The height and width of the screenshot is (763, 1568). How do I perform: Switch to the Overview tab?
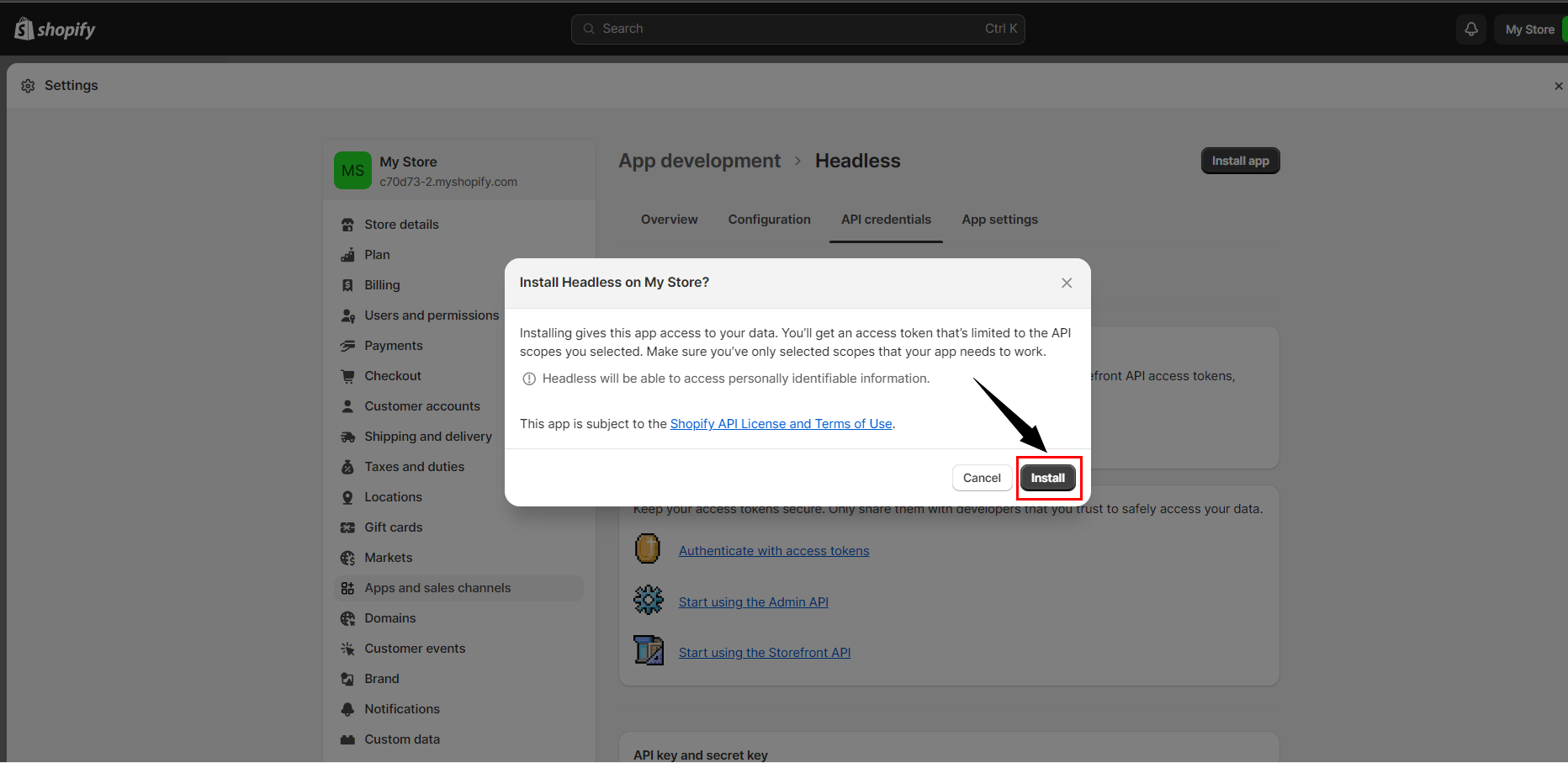(x=669, y=220)
